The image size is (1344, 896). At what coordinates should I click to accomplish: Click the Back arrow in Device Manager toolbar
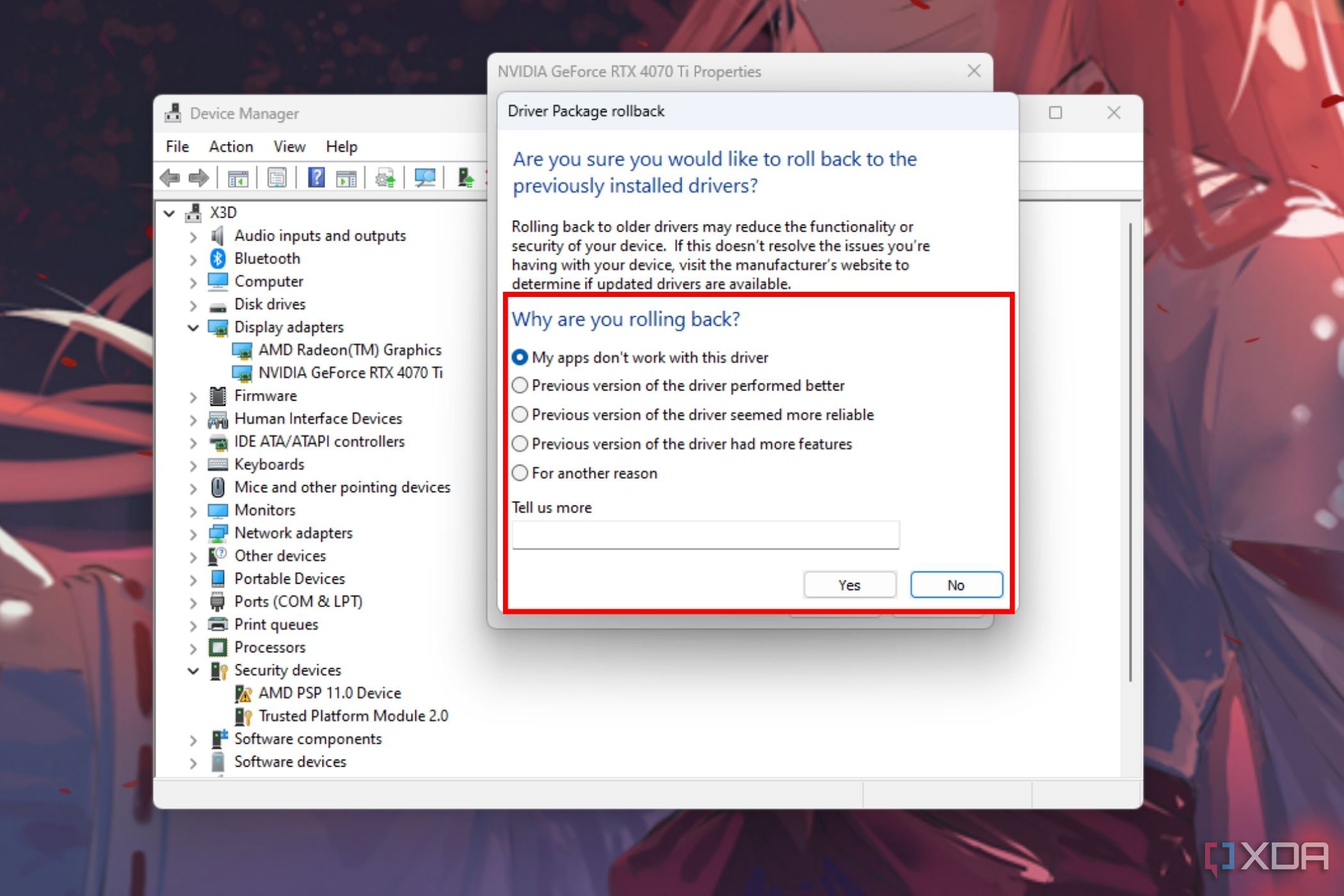tap(170, 177)
